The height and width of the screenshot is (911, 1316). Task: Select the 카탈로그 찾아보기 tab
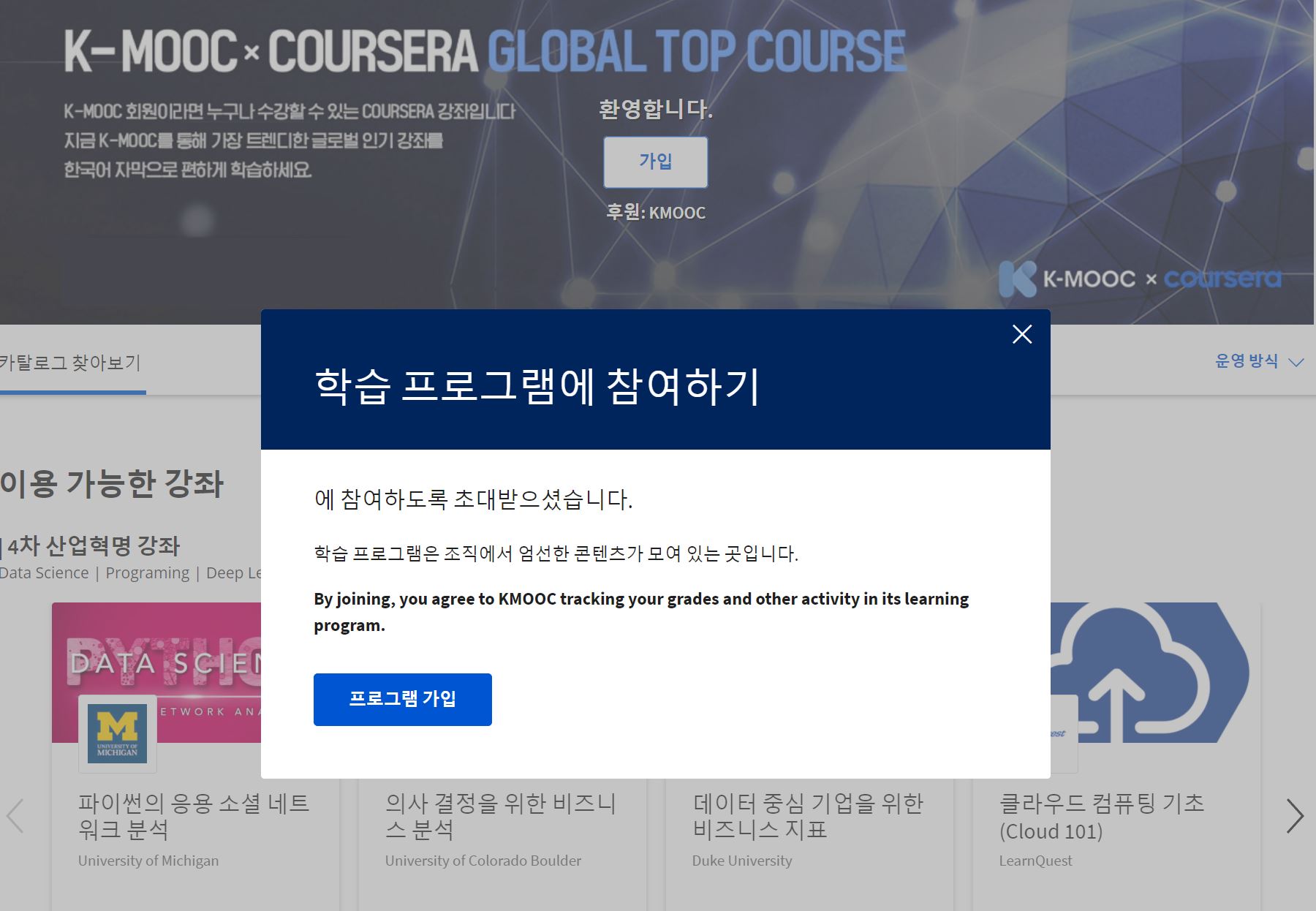[70, 363]
